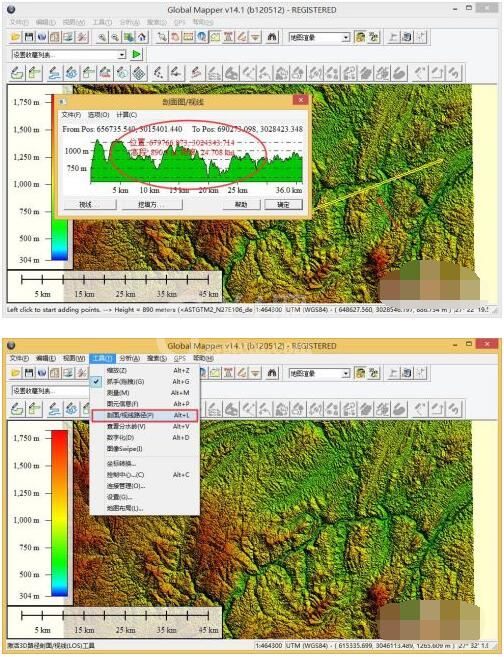504x657 pixels.
Task: Select the highlighted 剖面/视线路径 Alt+L menu item
Action: point(145,415)
